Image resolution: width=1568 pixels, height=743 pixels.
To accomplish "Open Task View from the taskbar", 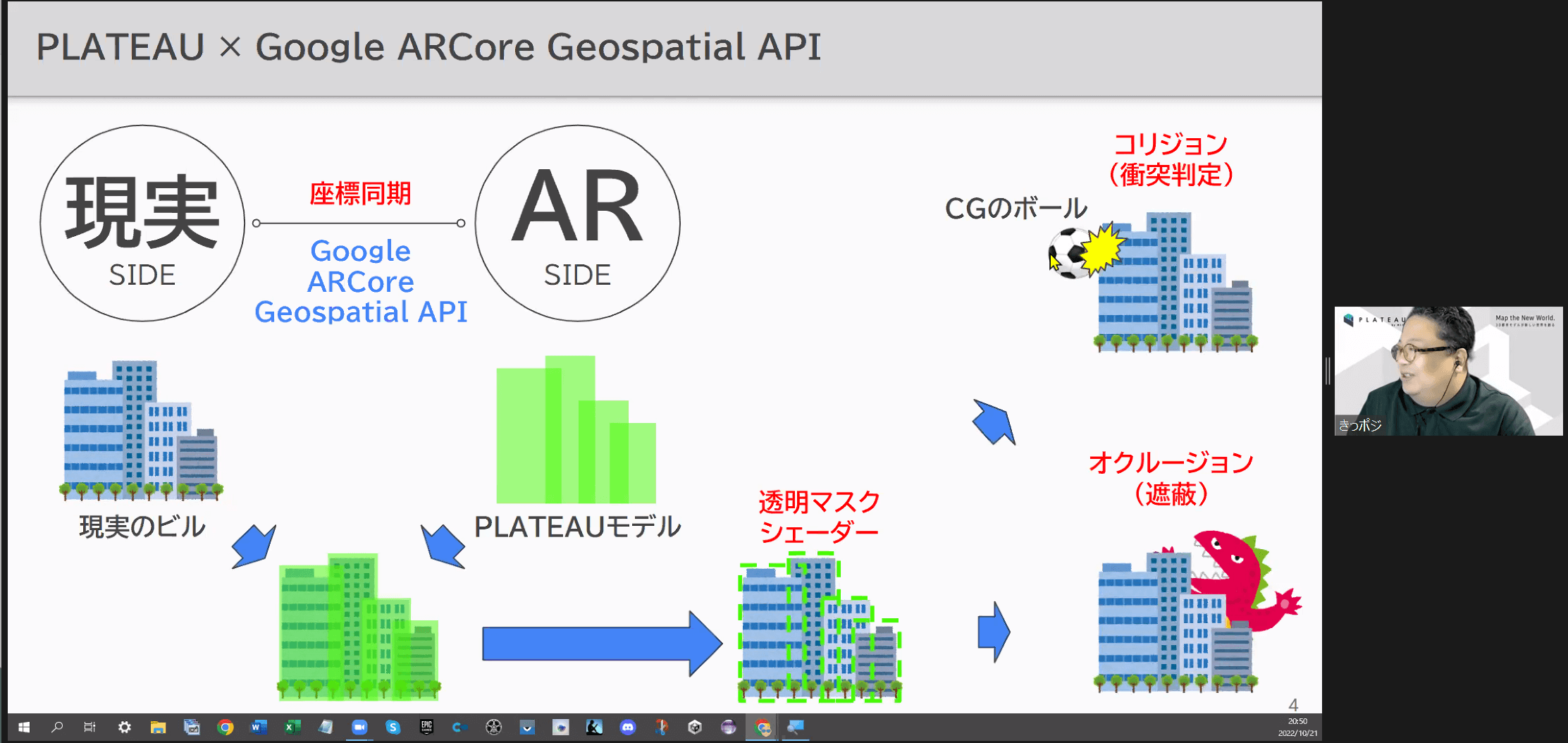I will click(90, 727).
